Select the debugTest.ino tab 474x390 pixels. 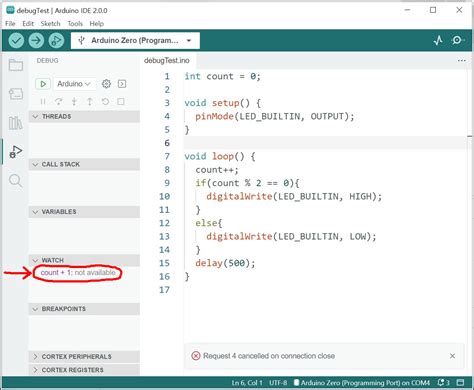pos(167,61)
